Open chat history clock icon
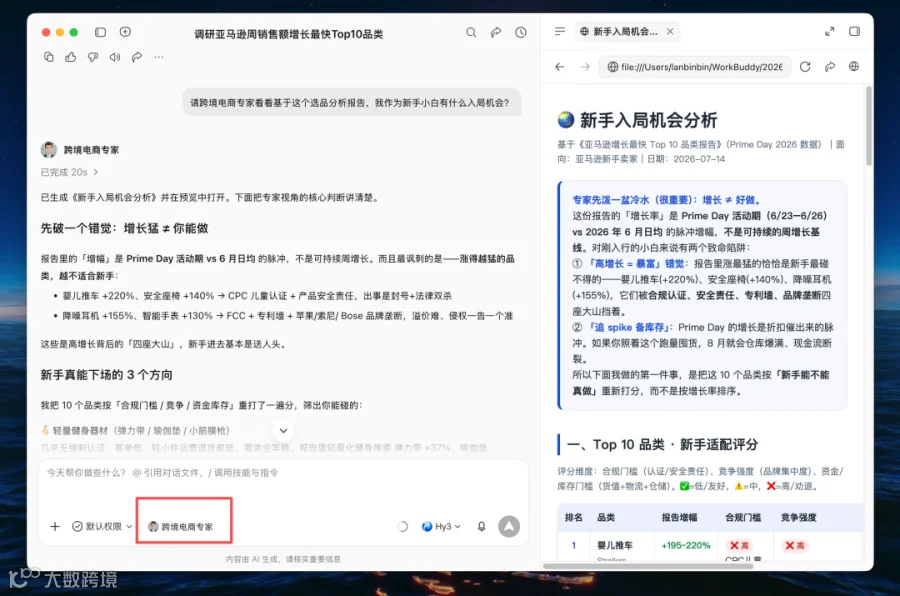The height and width of the screenshot is (596, 900). coord(521,33)
